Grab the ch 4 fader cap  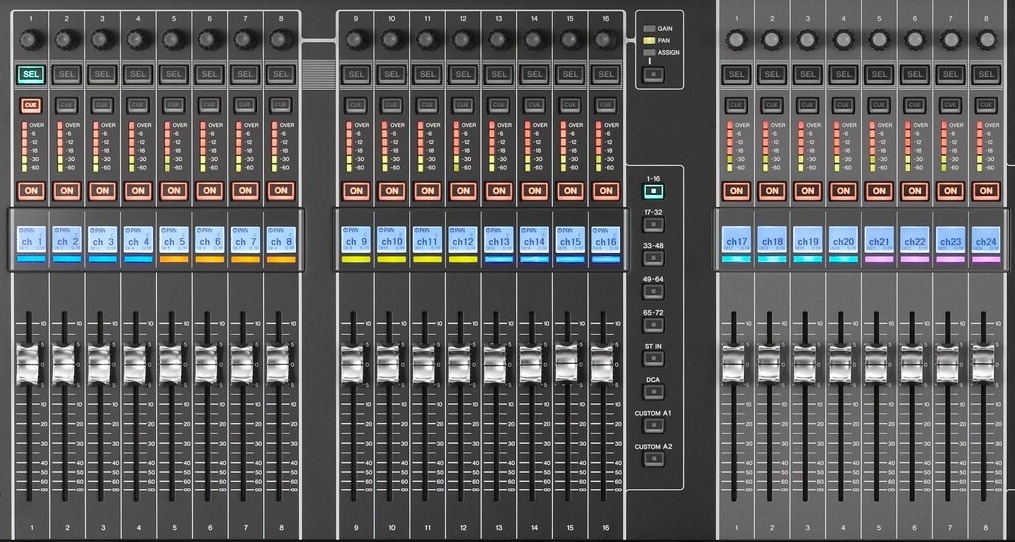pos(135,365)
